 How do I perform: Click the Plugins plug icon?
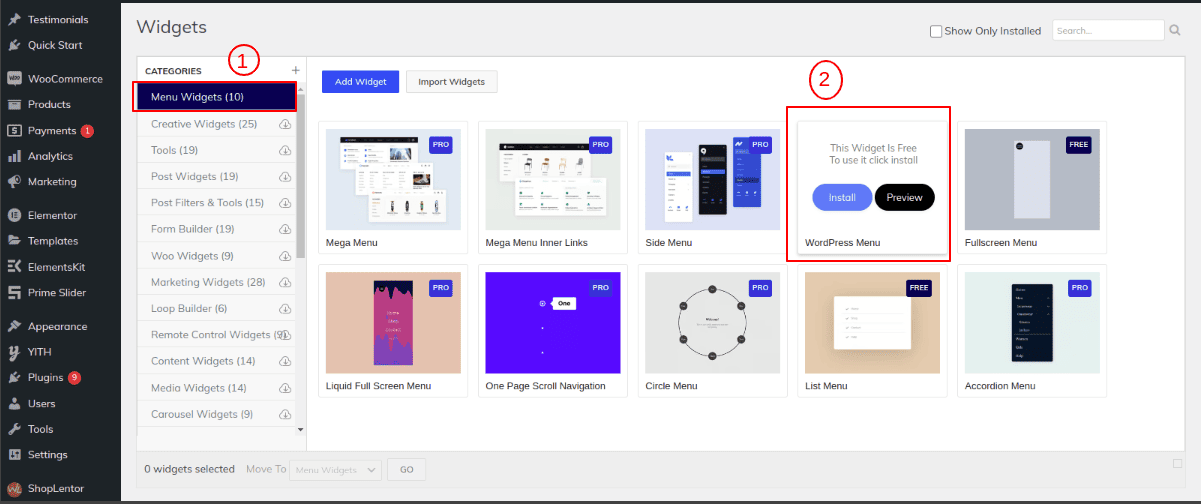click(14, 378)
